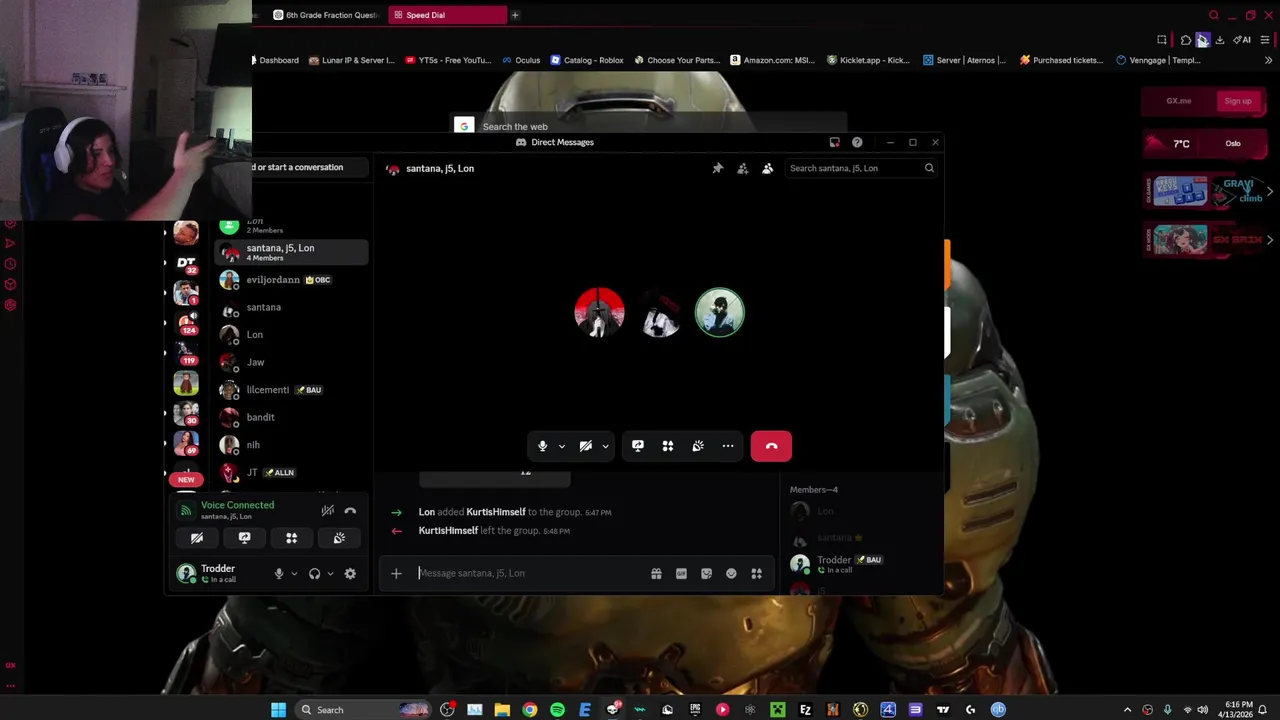Disconnect from voice in Voice Connected panel
Screen dimensions: 1280x720
coord(350,511)
